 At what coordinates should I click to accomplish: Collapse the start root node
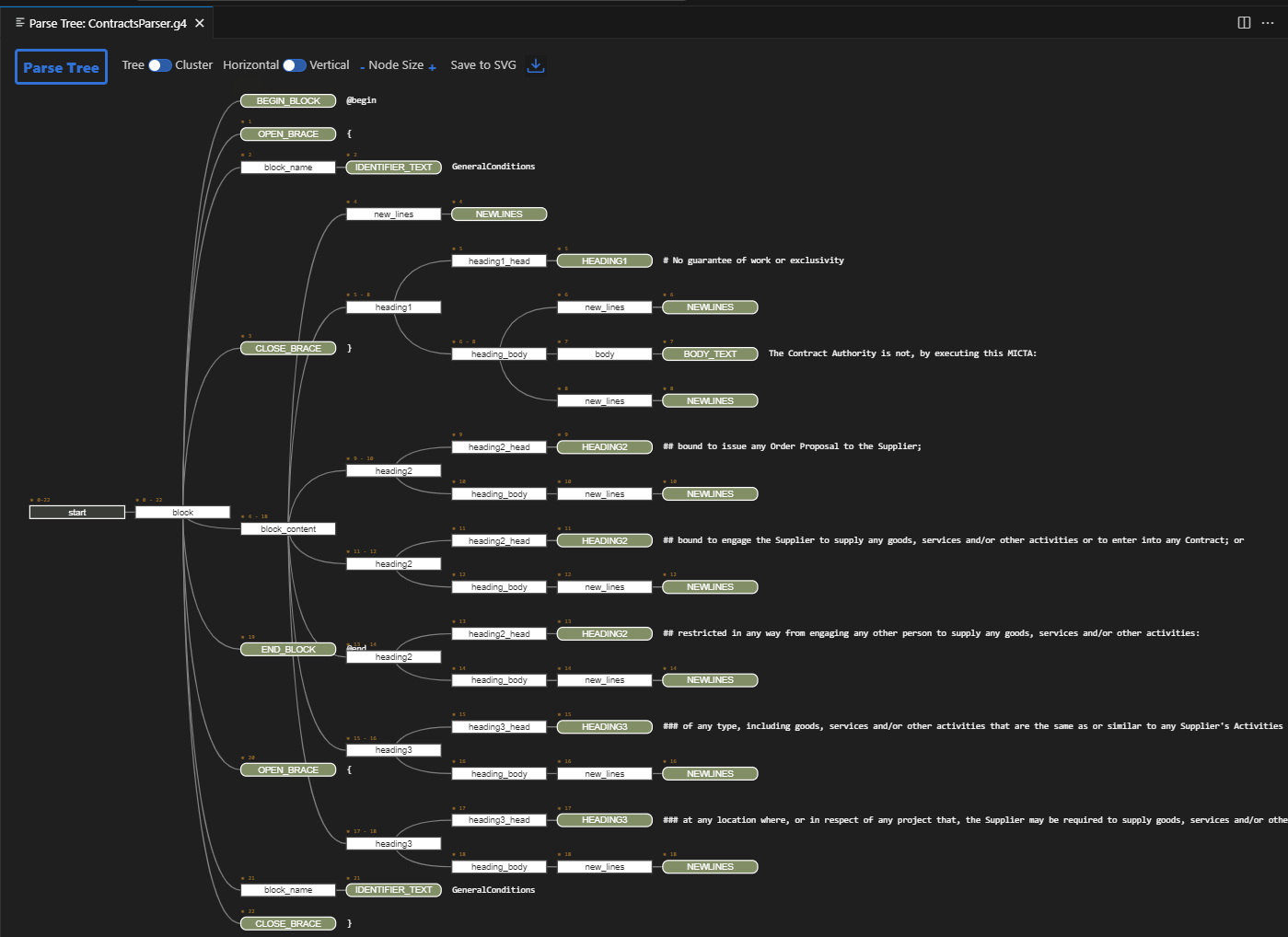[77, 513]
